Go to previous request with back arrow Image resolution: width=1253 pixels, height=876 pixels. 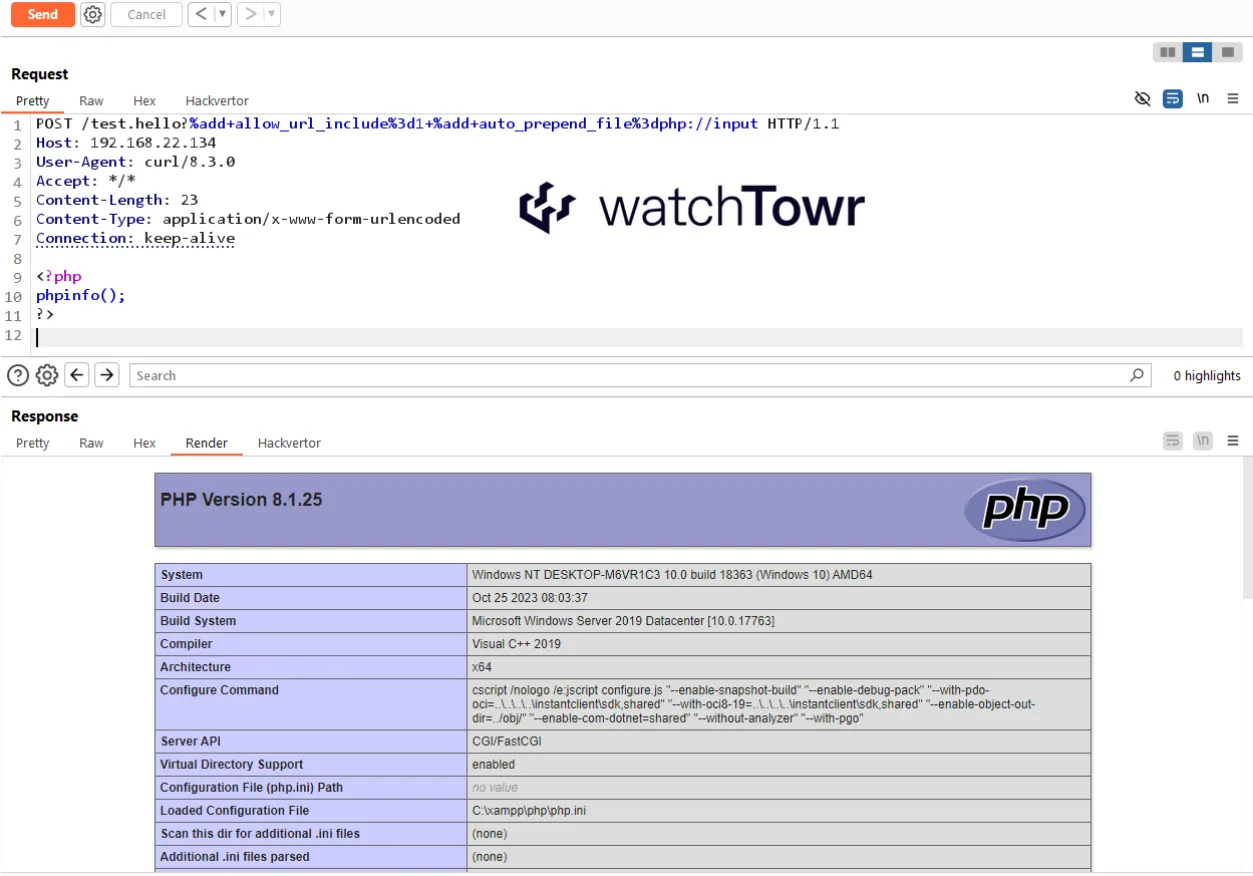[201, 14]
